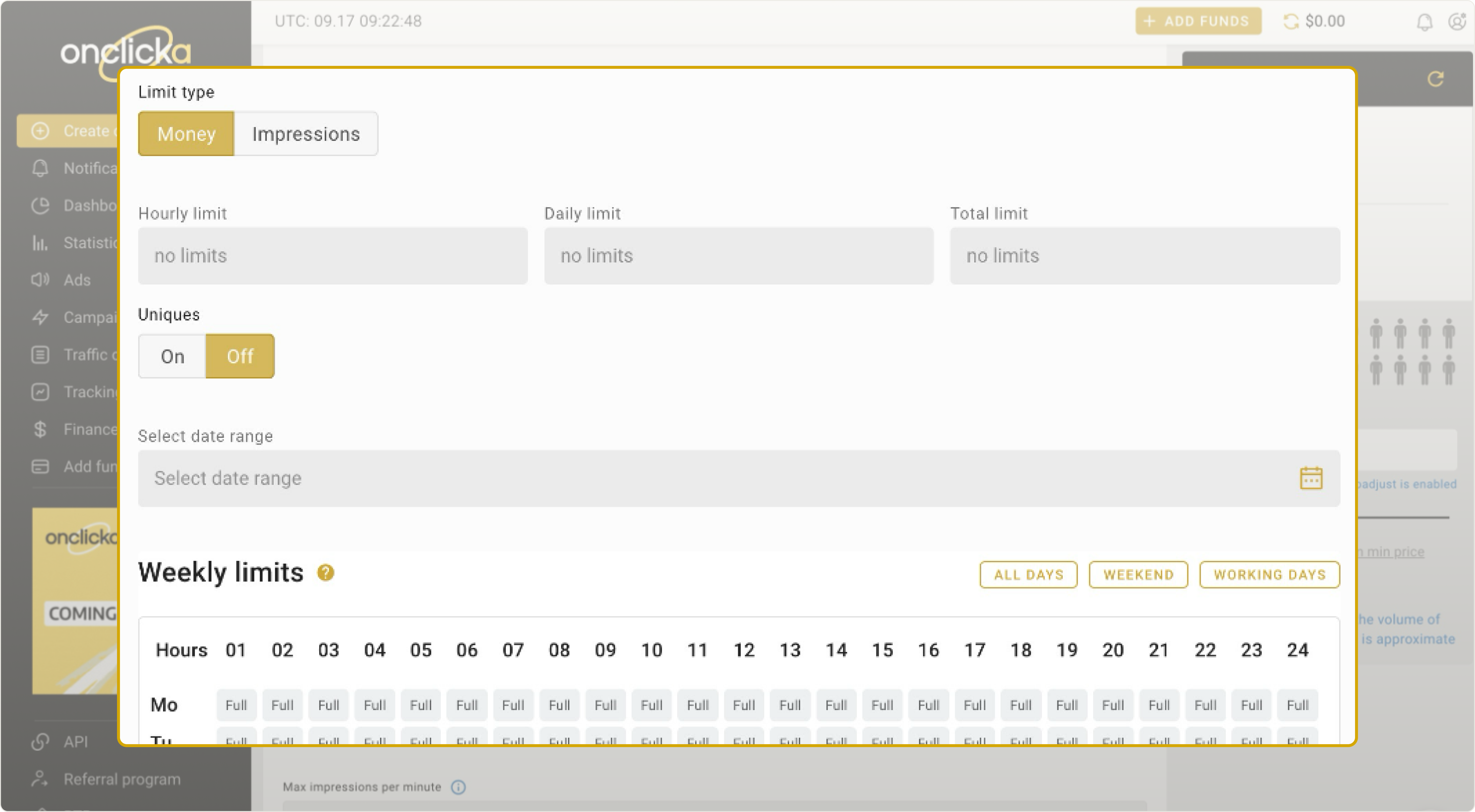Open notifications bell in top bar
Viewport: 1475px width, 812px height.
(1424, 22)
